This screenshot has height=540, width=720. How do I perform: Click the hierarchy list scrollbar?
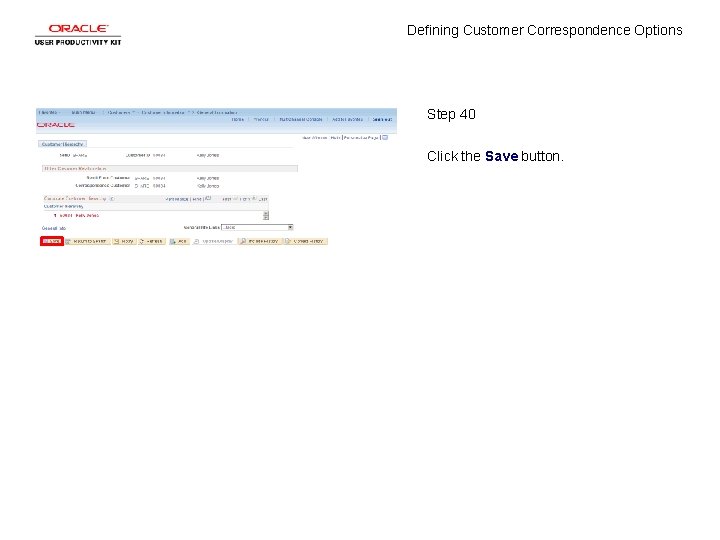click(x=265, y=215)
